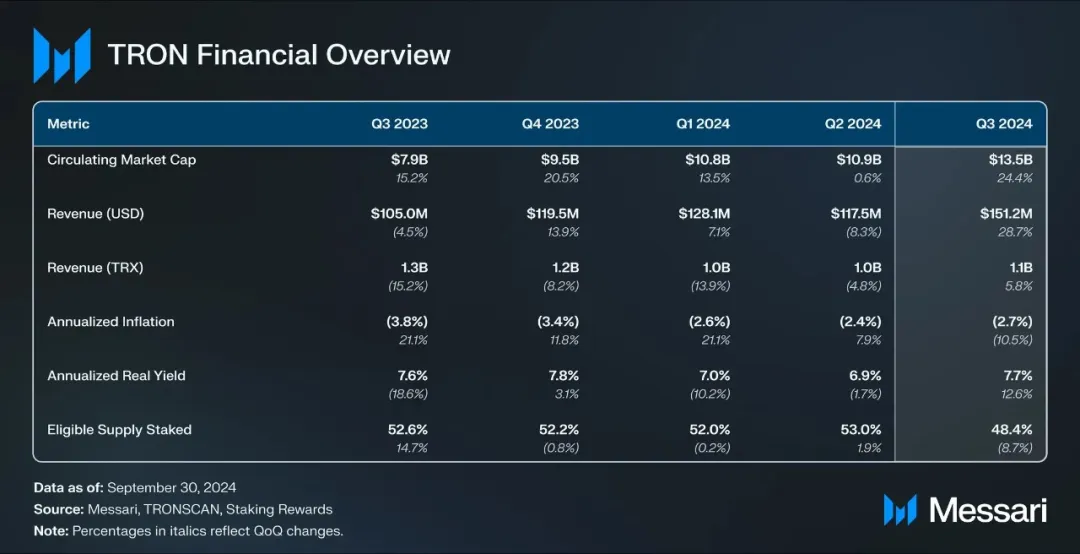The image size is (1080, 554).
Task: Click the Messari logo in bottom-right corner
Action: click(x=965, y=511)
